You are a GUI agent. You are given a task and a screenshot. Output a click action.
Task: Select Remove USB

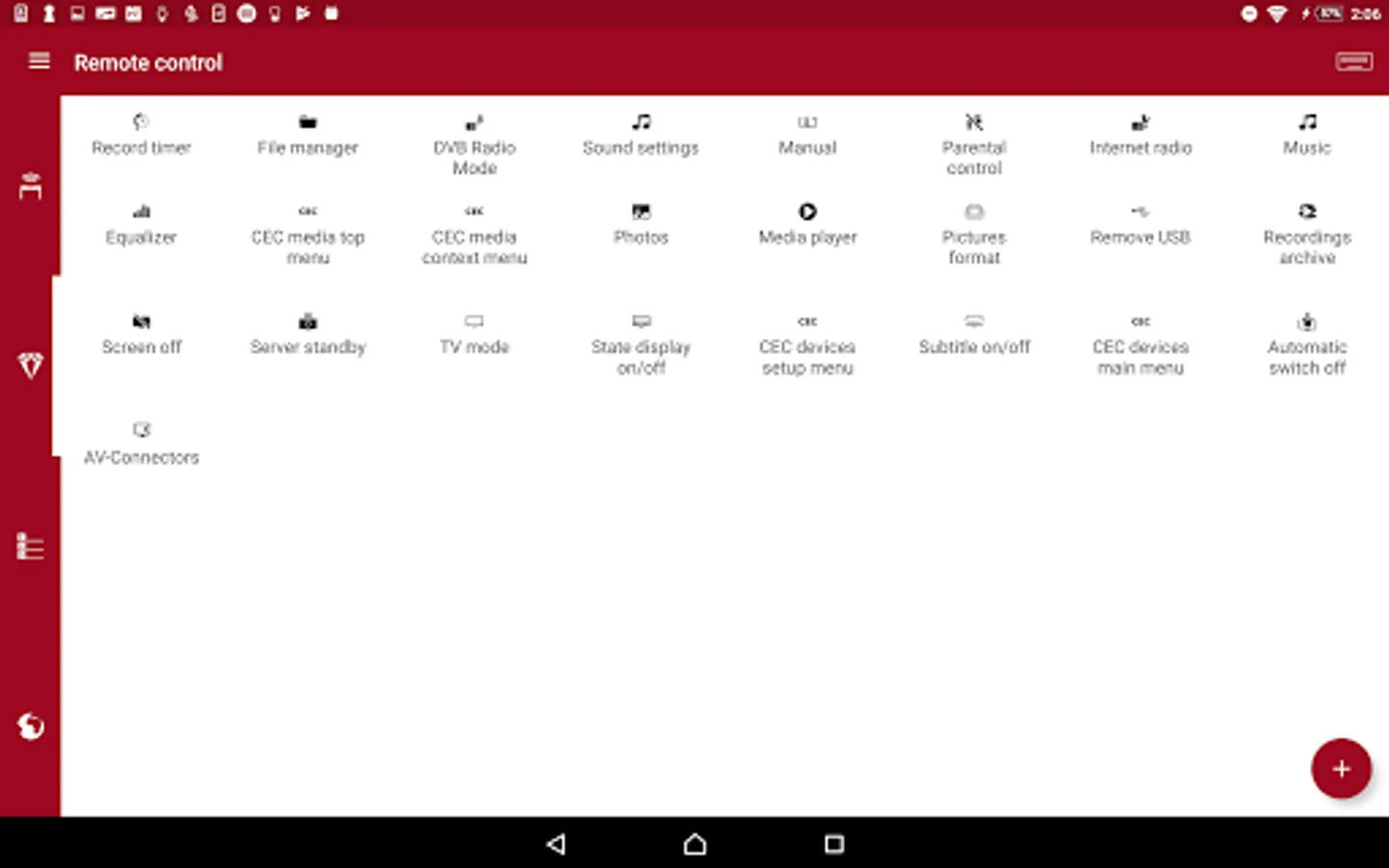(x=1140, y=226)
